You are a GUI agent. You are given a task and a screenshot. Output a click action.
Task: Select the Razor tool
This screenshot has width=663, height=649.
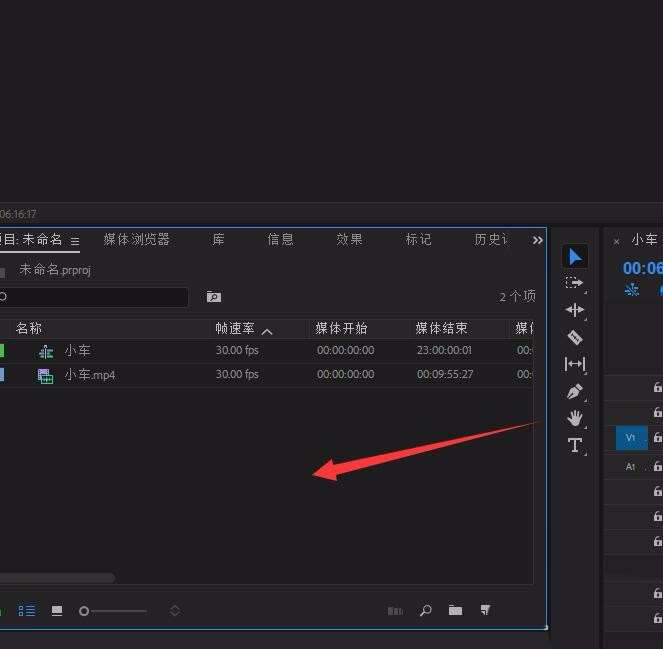coord(575,337)
